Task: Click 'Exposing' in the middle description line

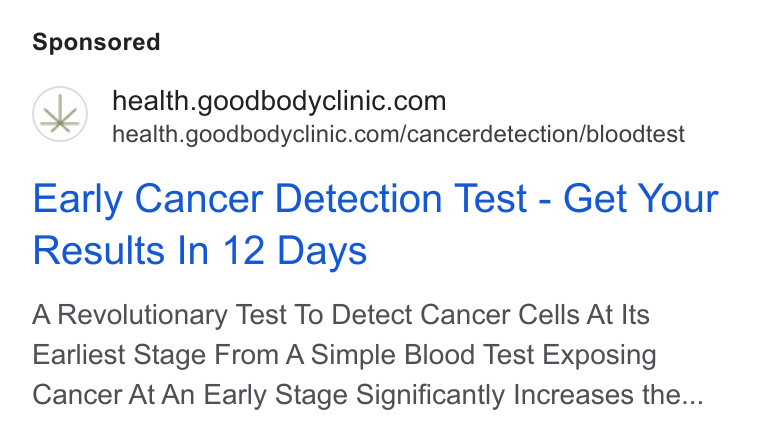Action: pyautogui.click(x=599, y=355)
